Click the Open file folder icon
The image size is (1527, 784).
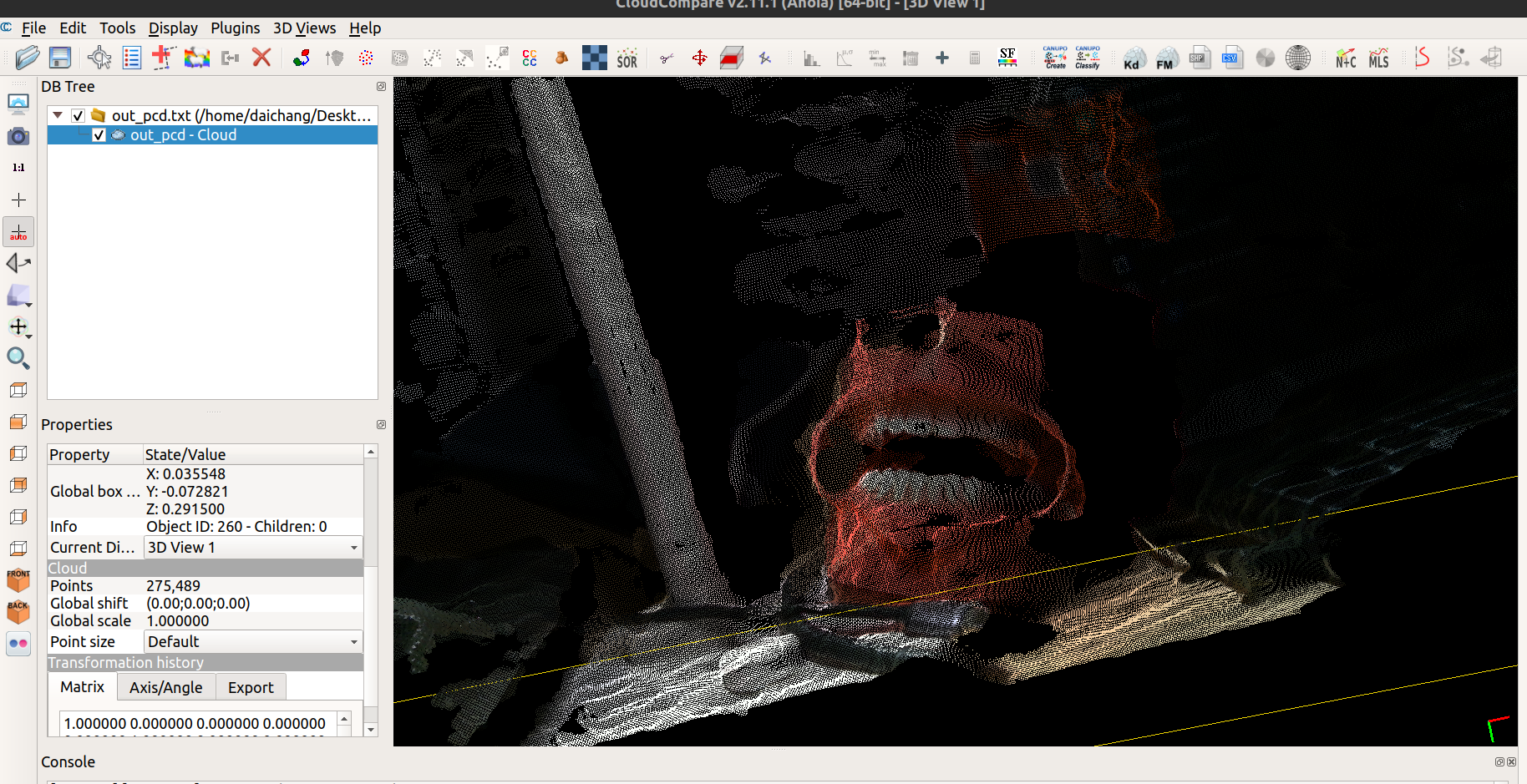[x=28, y=58]
